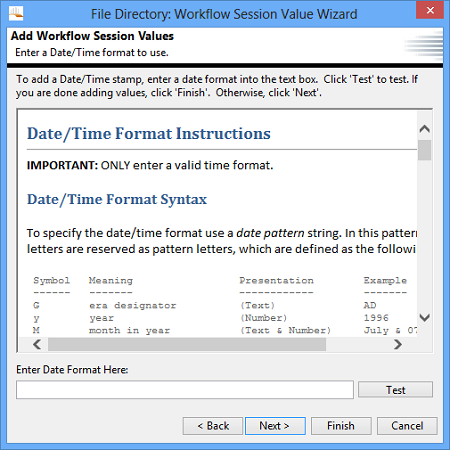Click the horizontal scrollbar thumb
450x450 pixels.
click(187, 344)
